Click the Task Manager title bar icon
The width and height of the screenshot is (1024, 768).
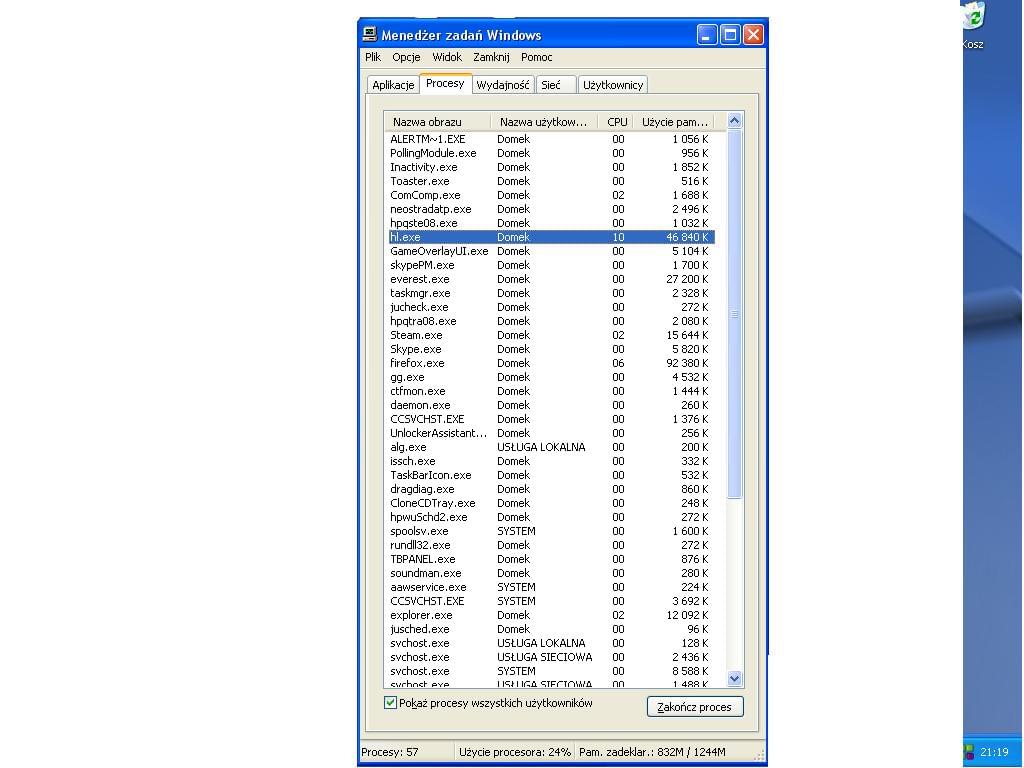[x=370, y=34]
